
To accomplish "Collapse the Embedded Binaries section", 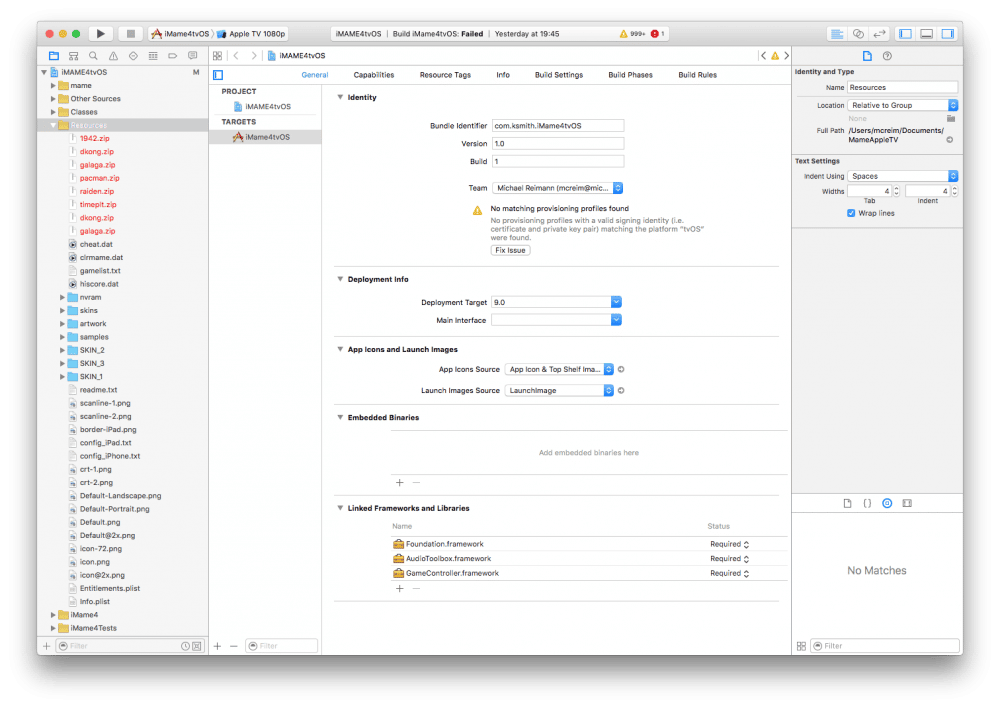I will [340, 418].
